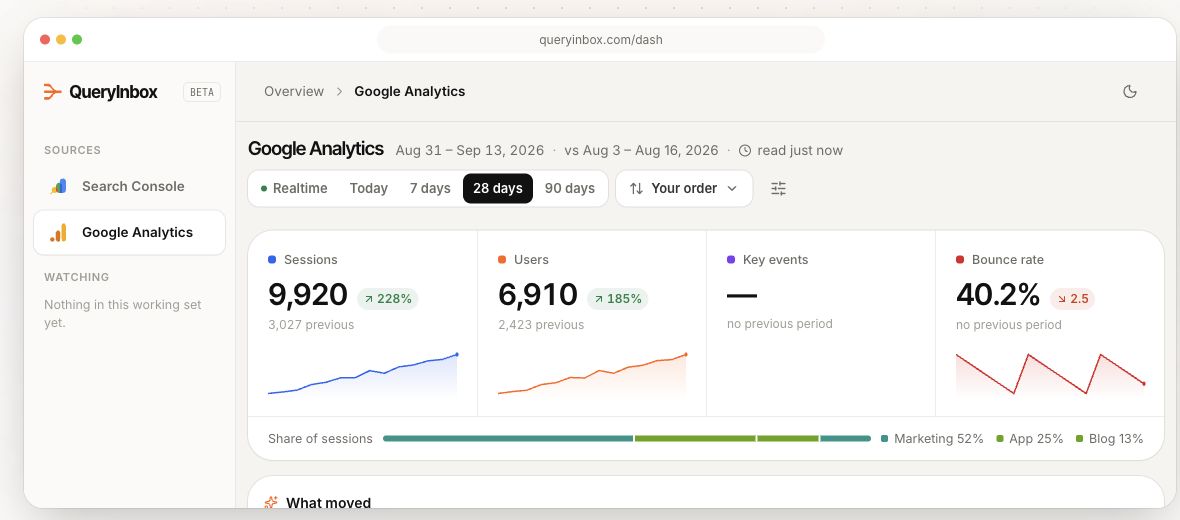This screenshot has width=1180, height=520.
Task: Click the WATCHING section heading
Action: 77,277
